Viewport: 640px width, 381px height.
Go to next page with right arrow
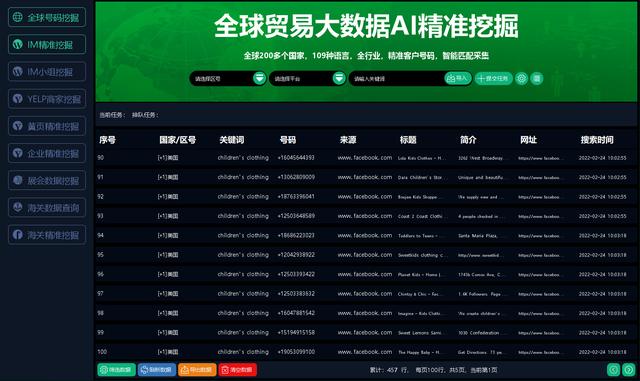(x=629, y=370)
